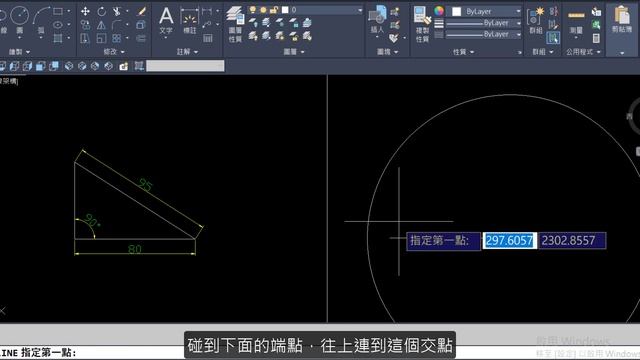Screen dimensions: 640x360
Task: Activate the Erase tool
Action: click(x=142, y=11)
